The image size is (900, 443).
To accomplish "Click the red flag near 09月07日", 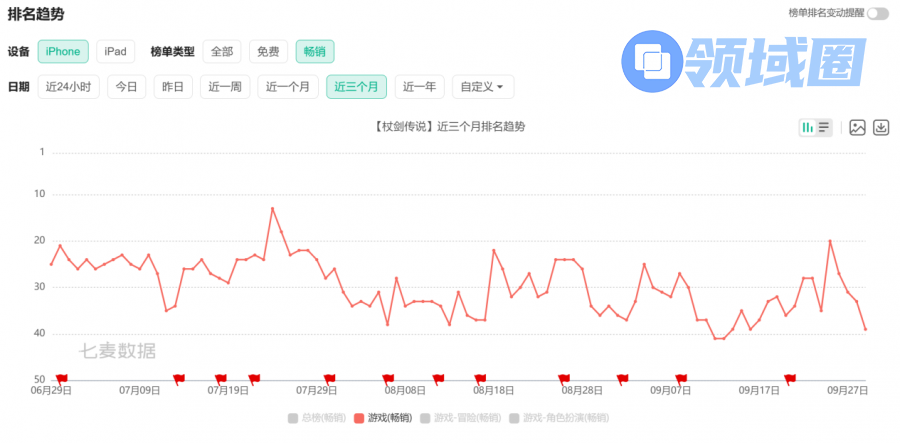I will click(x=682, y=378).
